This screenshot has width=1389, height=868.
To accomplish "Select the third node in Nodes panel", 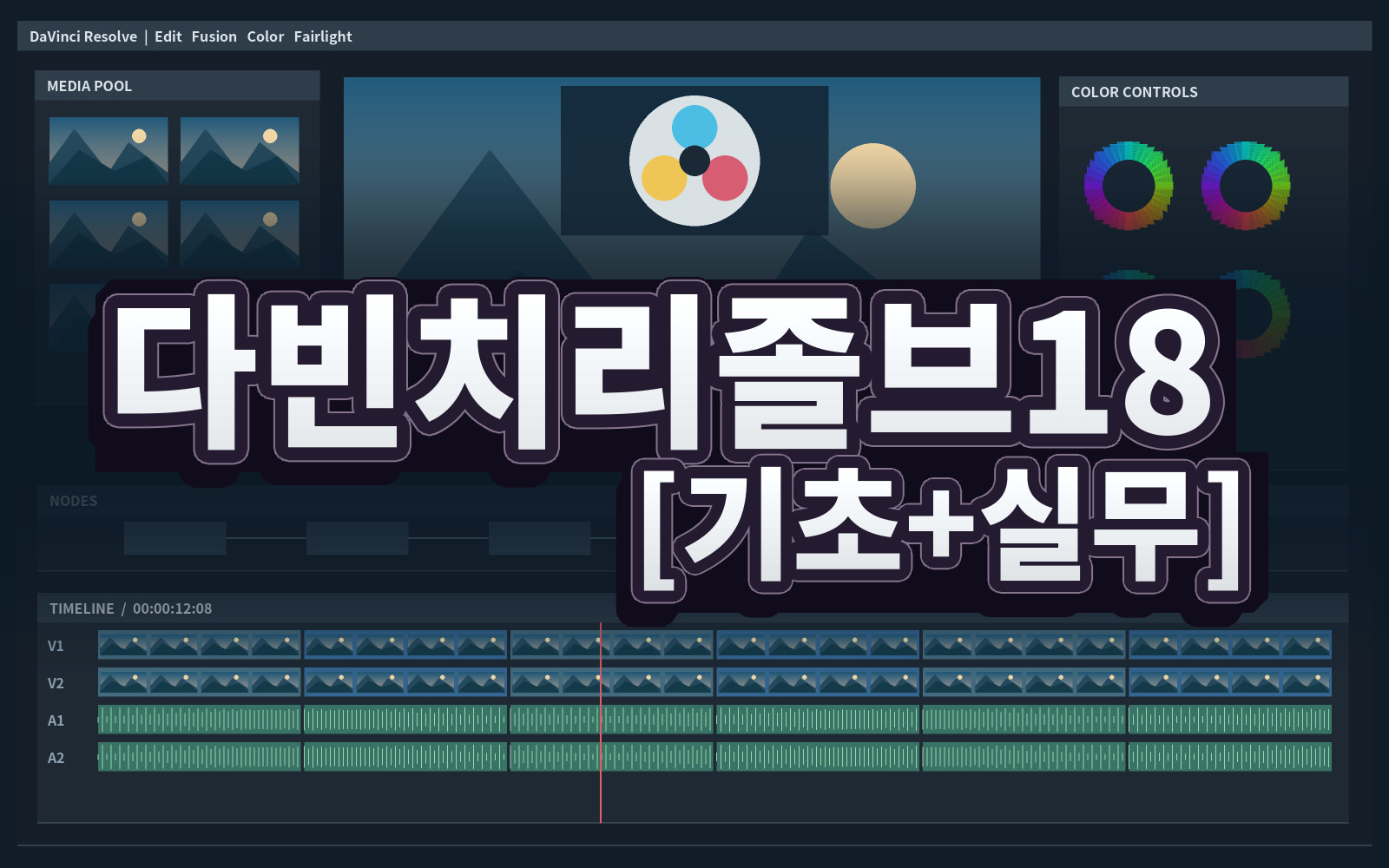I will click(539, 538).
